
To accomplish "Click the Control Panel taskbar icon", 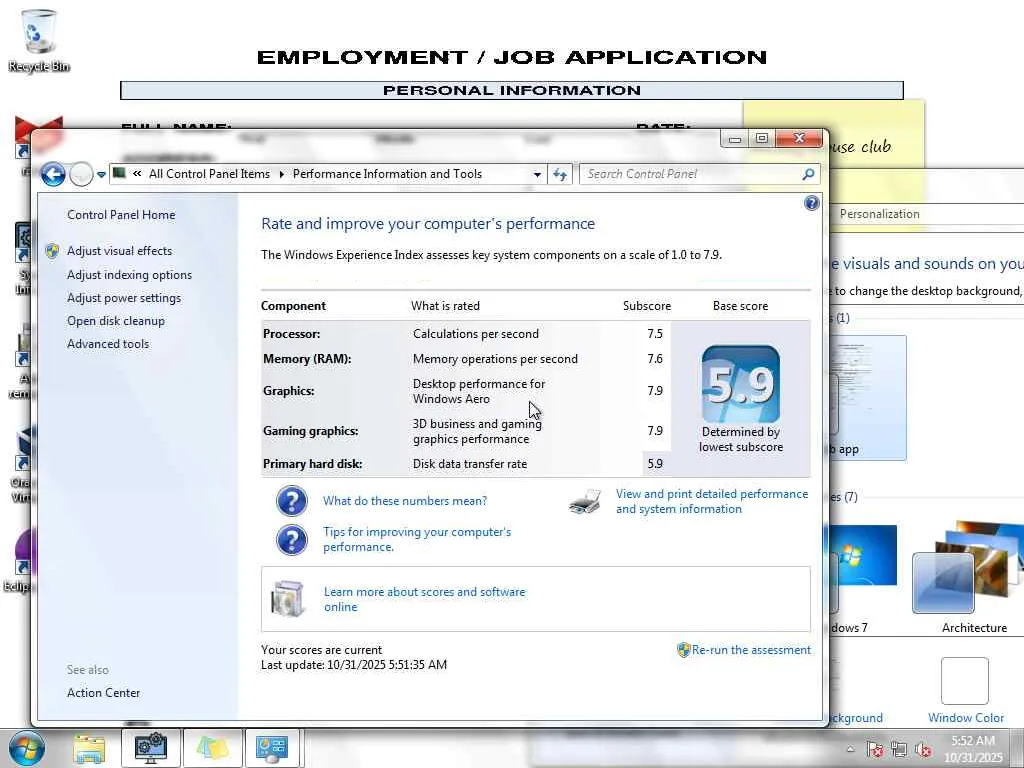I will [x=272, y=748].
